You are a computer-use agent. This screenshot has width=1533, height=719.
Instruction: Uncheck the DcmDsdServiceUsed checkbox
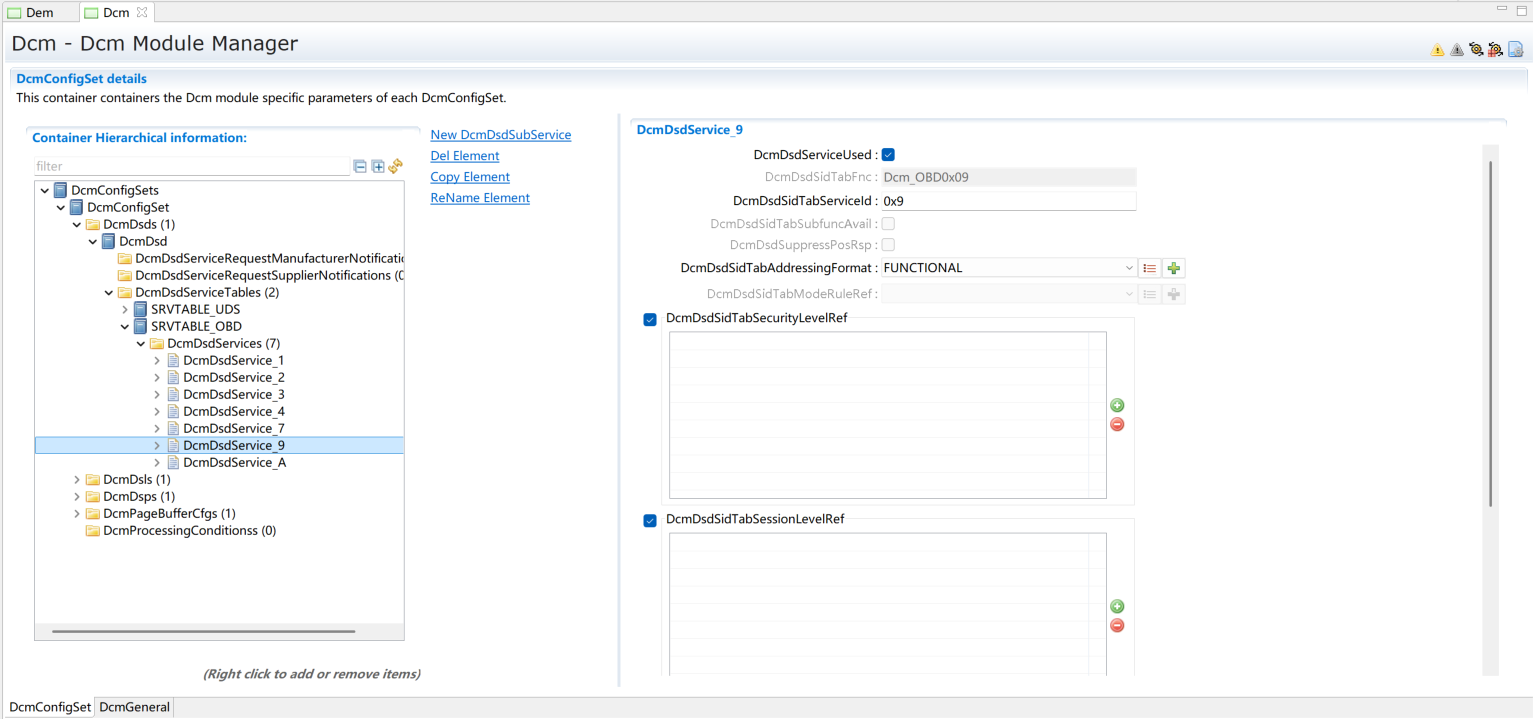coord(888,155)
